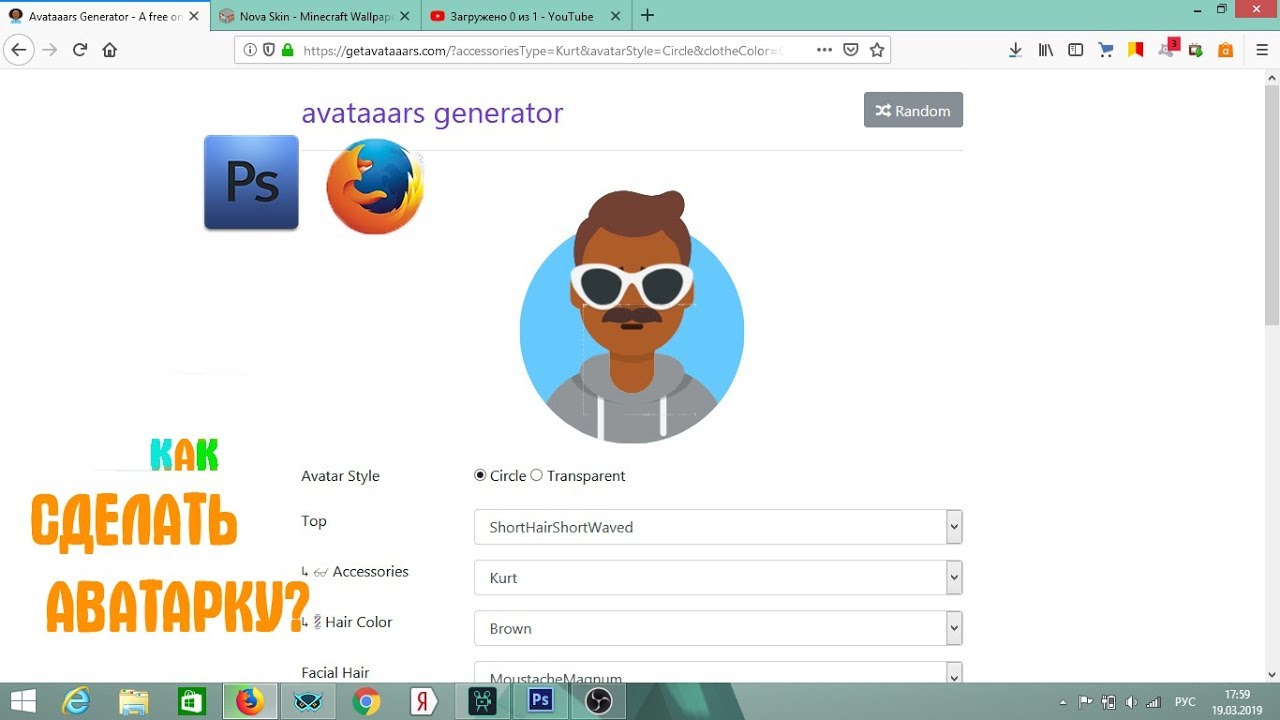1280x720 pixels.
Task: Open page actions three-dot menu
Action: tap(824, 50)
